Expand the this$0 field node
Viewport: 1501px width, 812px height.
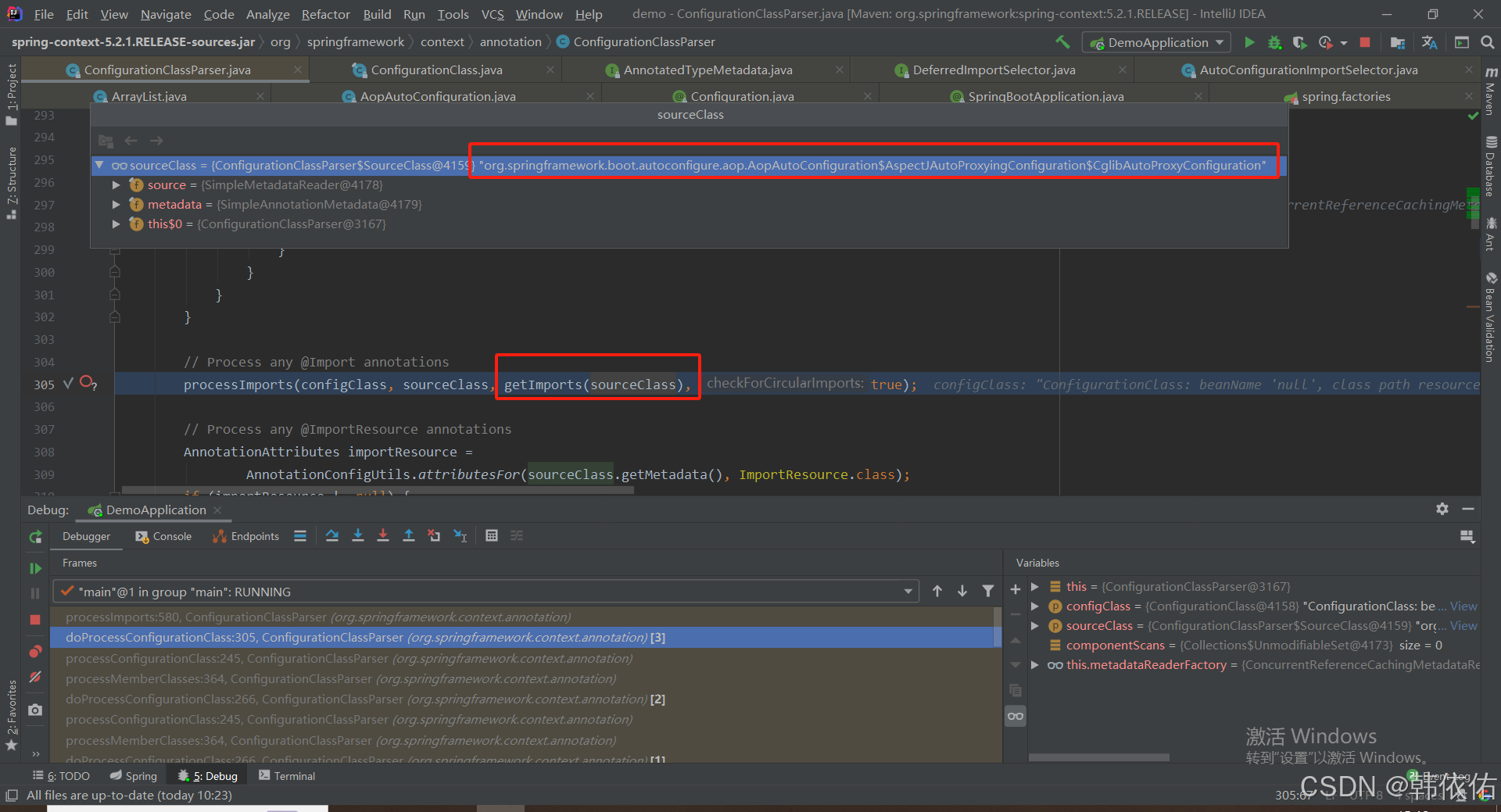coord(116,224)
